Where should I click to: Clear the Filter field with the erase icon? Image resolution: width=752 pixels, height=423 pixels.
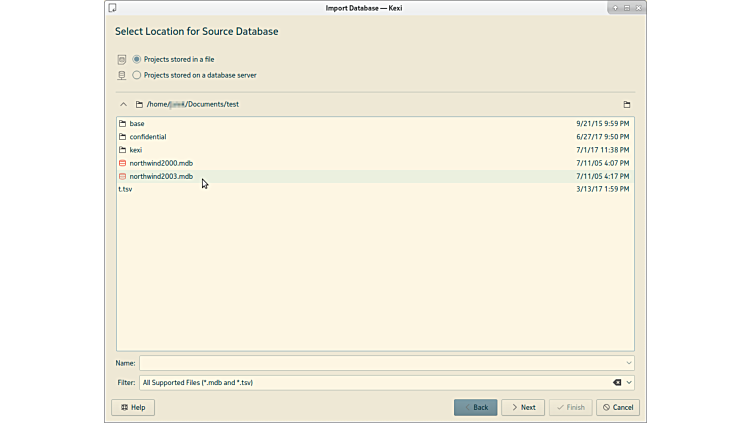coord(616,382)
